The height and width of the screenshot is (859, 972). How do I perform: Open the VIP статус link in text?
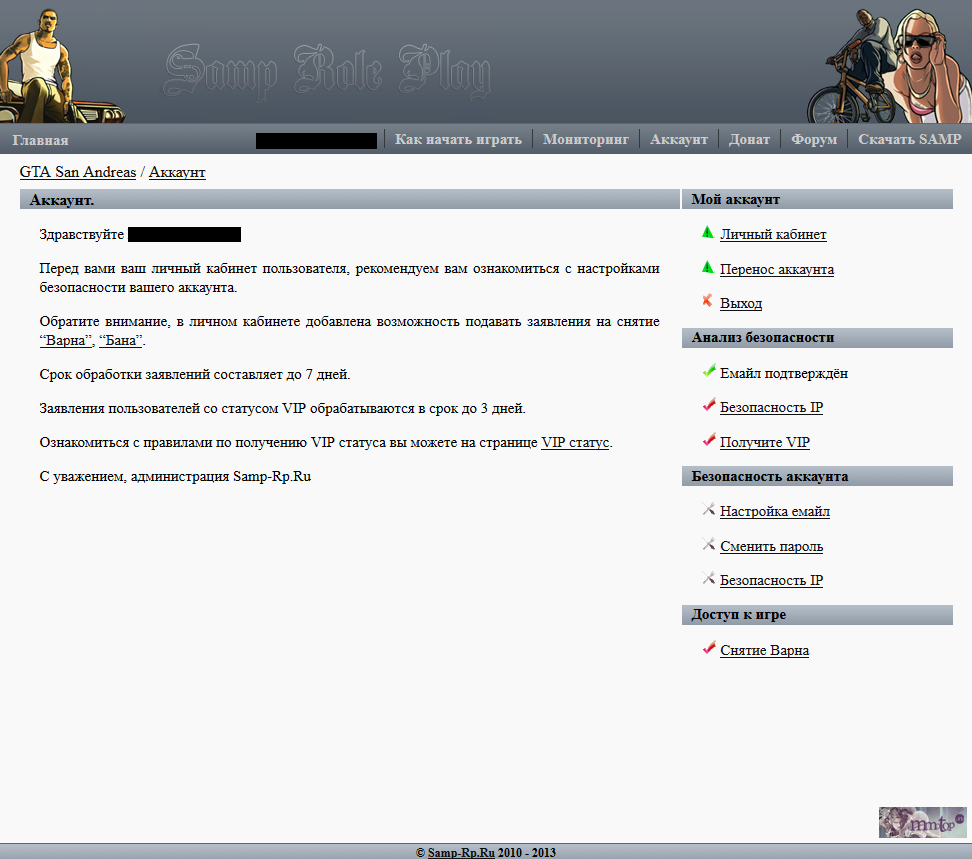575,443
